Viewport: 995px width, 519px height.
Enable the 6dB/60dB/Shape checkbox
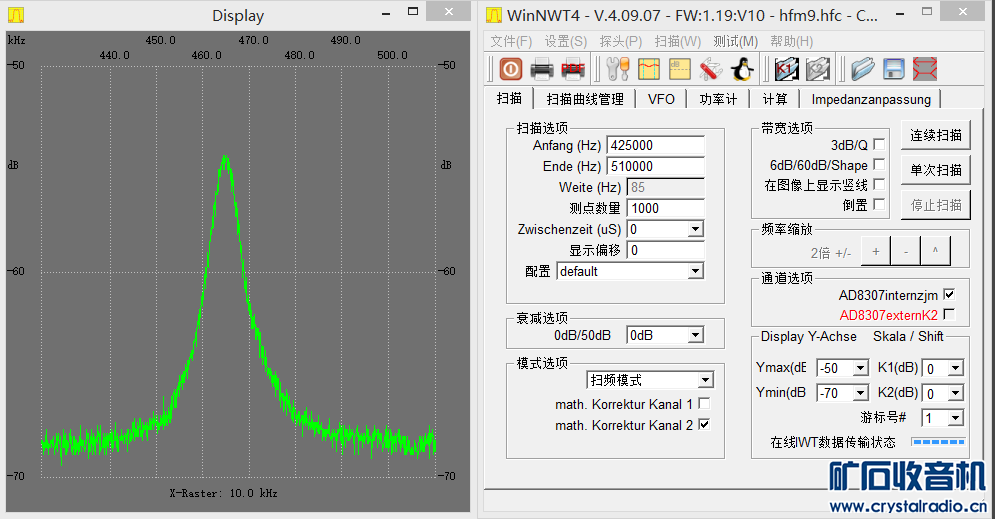(879, 164)
